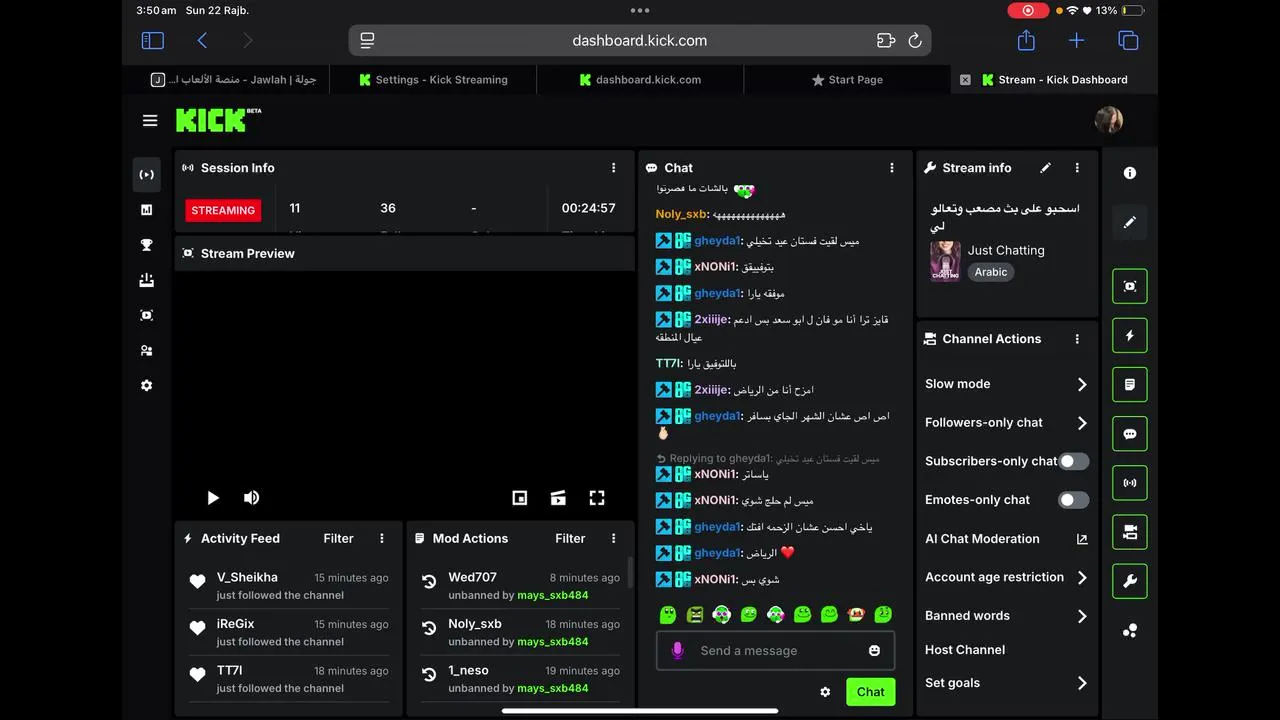Open Mod Actions Filter

tap(570, 538)
